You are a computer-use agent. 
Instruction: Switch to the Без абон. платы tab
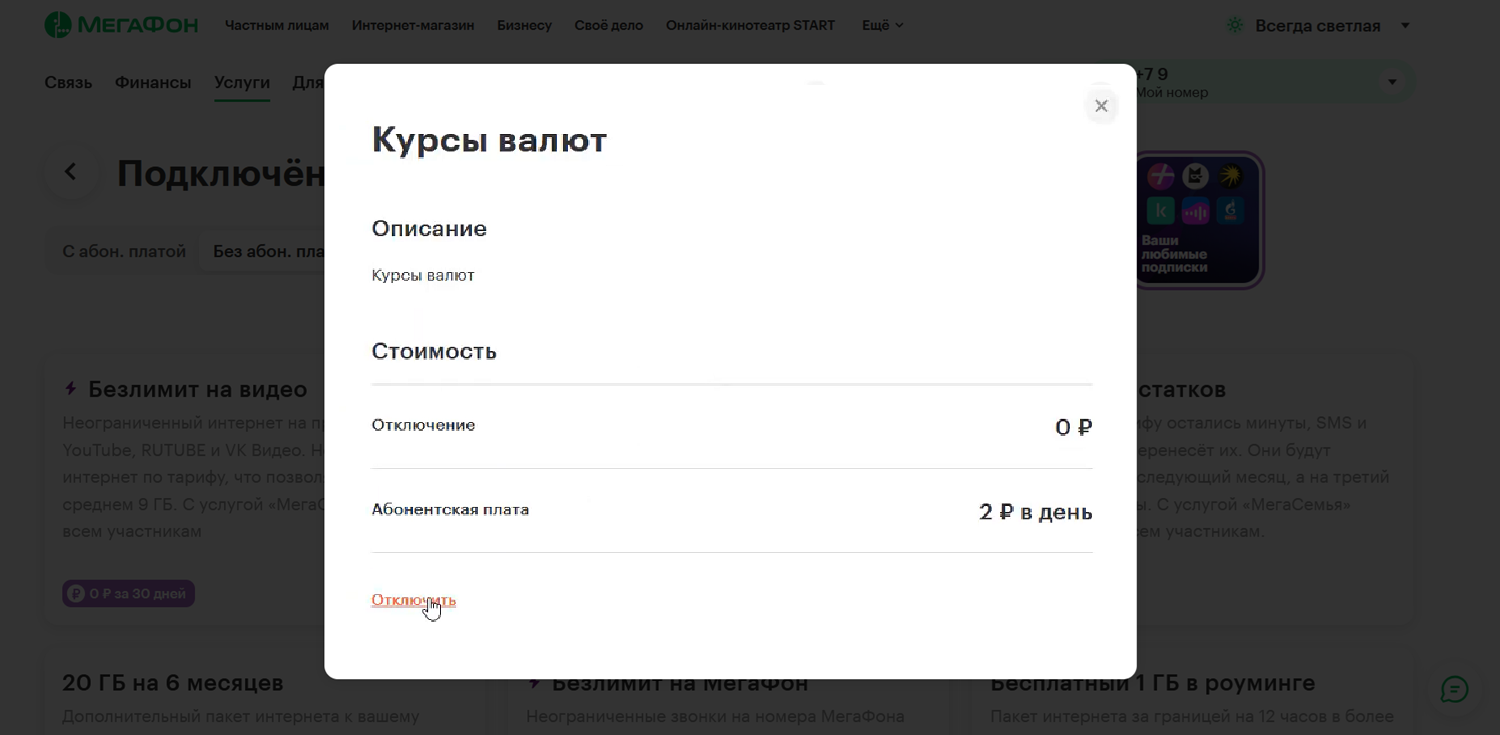(268, 251)
